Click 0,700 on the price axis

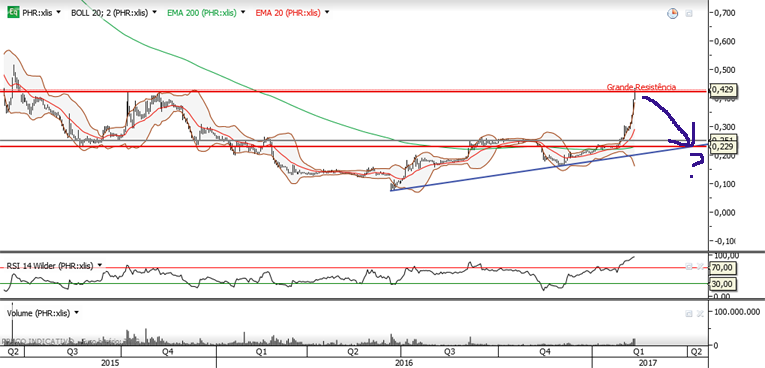pyautogui.click(x=725, y=13)
